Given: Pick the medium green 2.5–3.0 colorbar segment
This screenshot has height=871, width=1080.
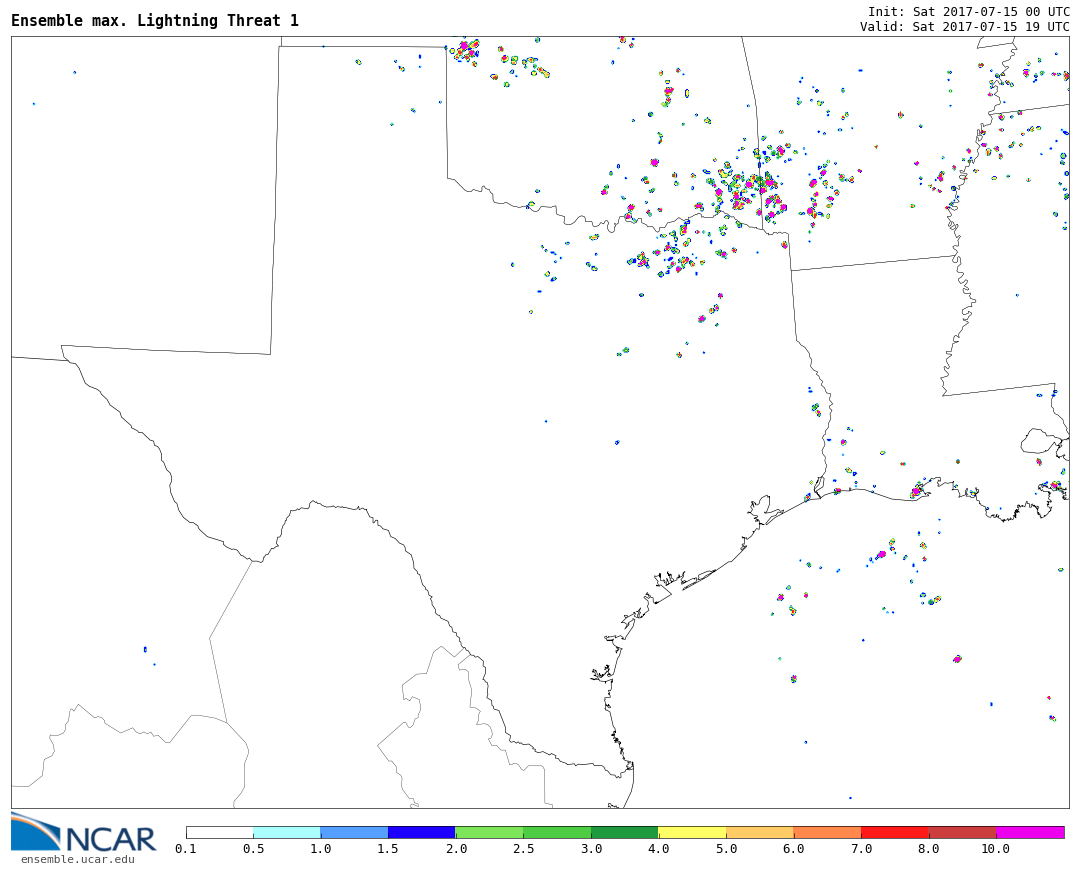Looking at the screenshot, I should (x=557, y=832).
